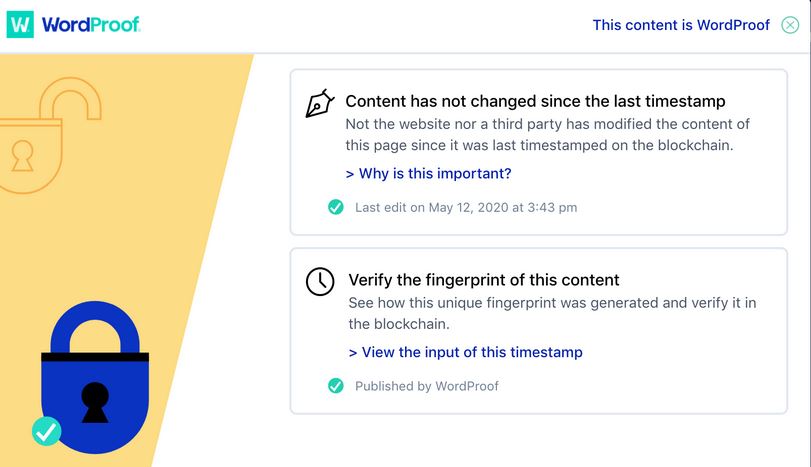Click the clock icon beside Verify fingerprint
Image resolution: width=811 pixels, height=467 pixels.
[x=320, y=281]
